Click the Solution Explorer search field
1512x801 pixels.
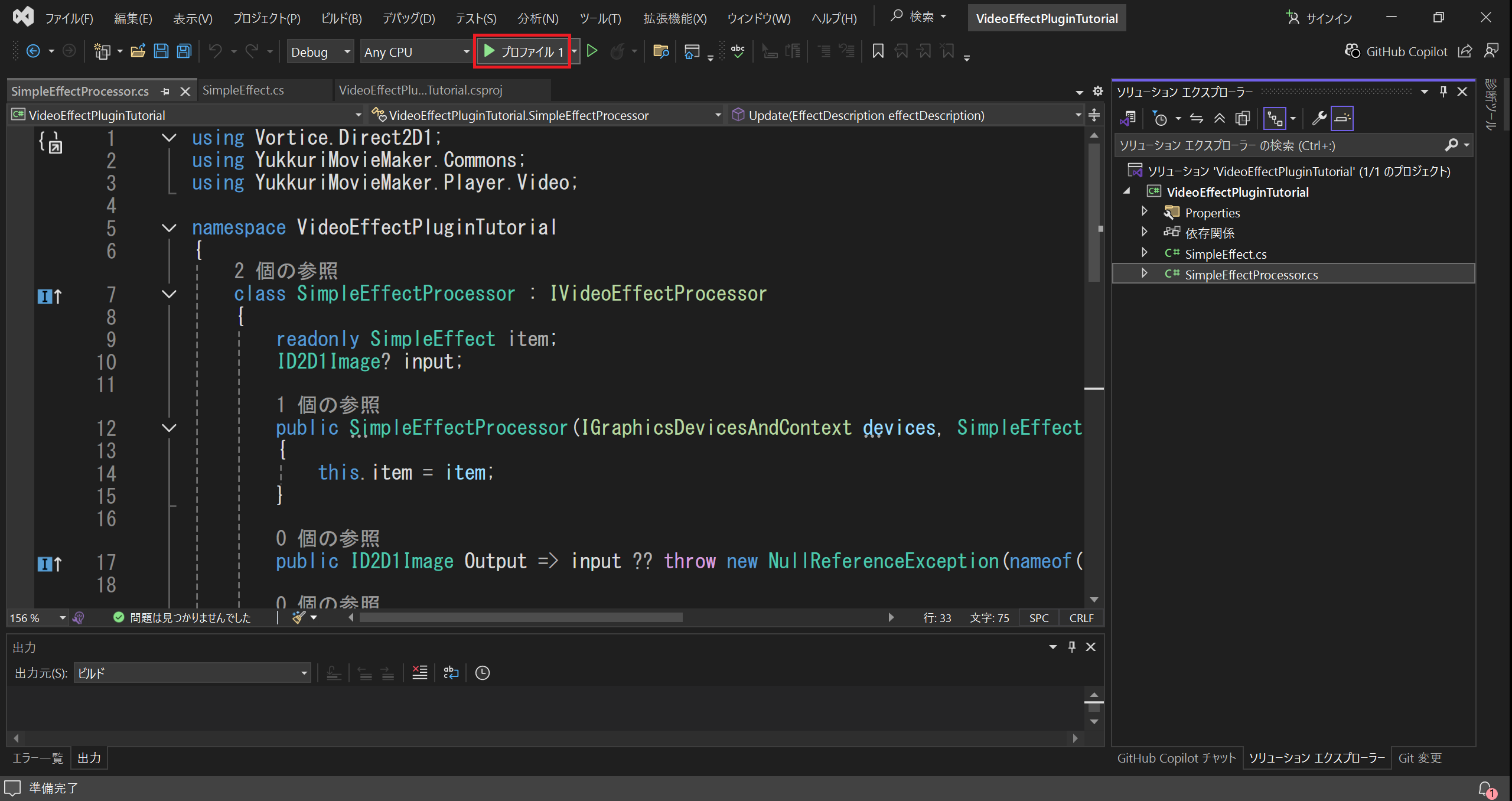(x=1276, y=145)
